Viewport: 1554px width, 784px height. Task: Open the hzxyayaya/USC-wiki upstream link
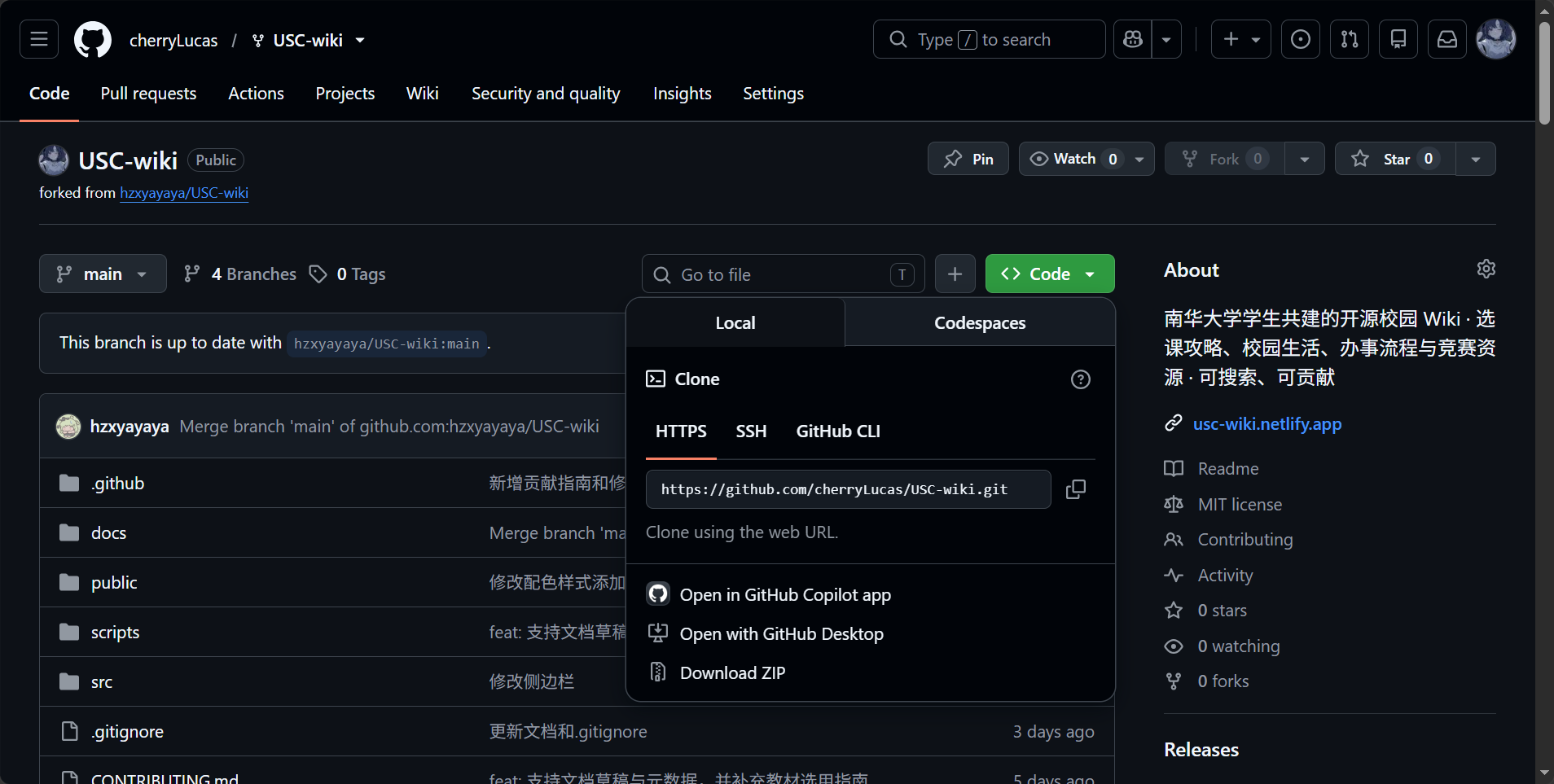(x=184, y=193)
